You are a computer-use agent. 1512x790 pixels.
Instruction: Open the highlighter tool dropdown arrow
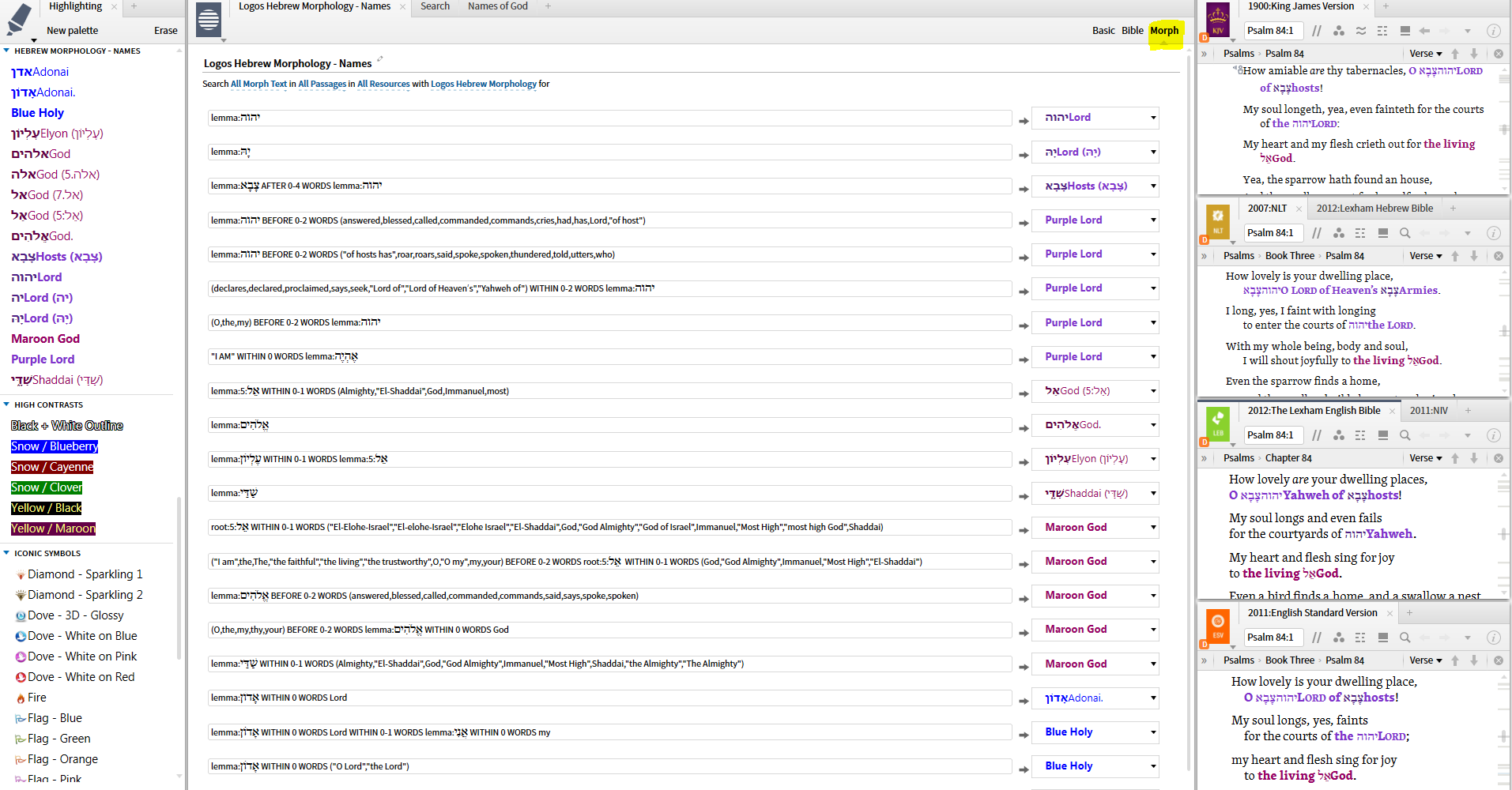(x=34, y=40)
